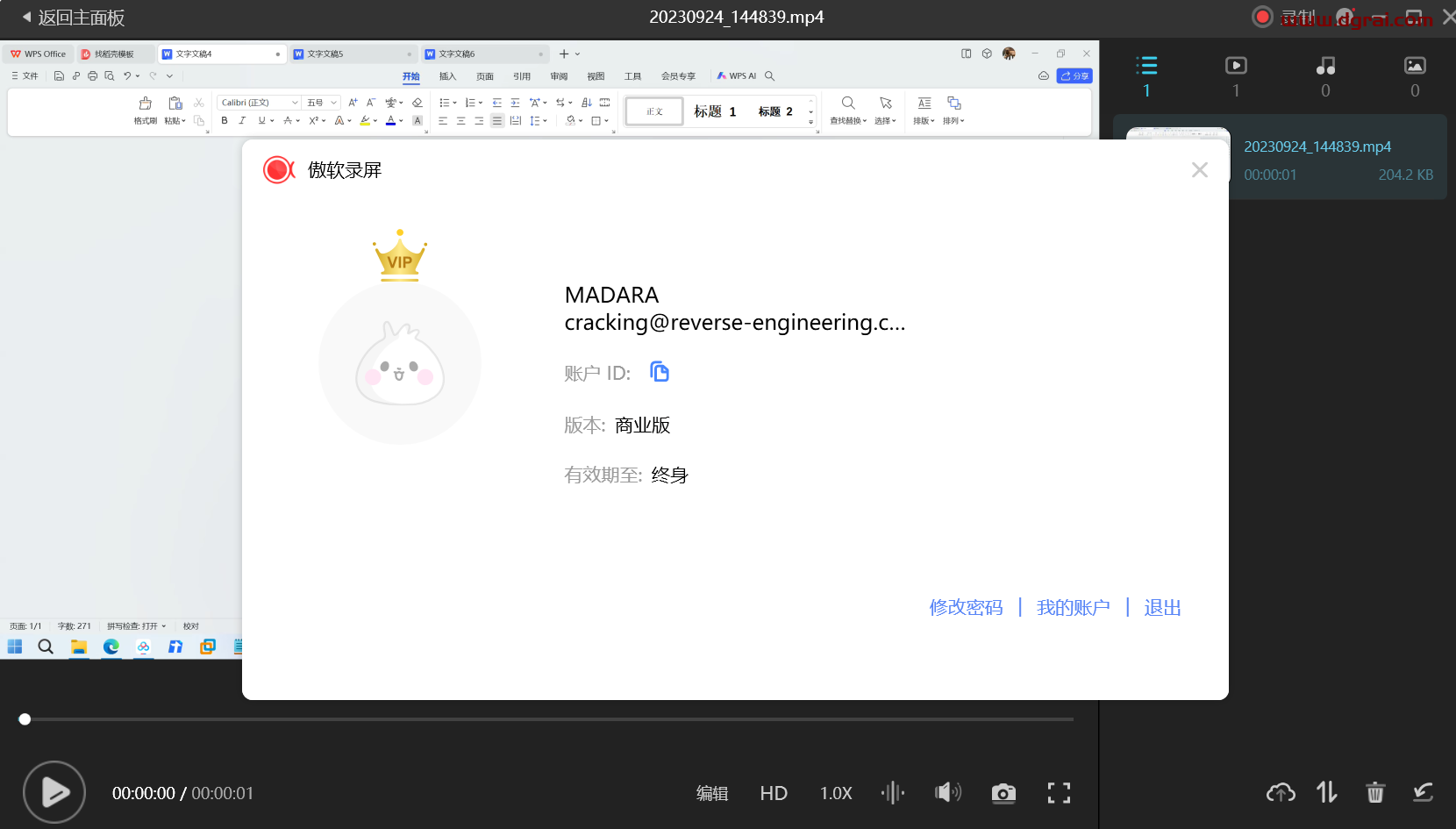The image size is (1456, 829).
Task: Close the 傲软录屏 account dialog
Action: tap(1200, 170)
